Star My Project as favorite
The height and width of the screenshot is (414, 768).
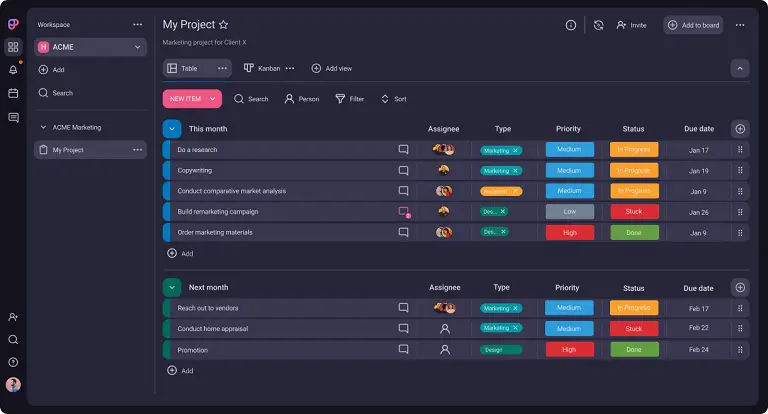click(x=224, y=25)
